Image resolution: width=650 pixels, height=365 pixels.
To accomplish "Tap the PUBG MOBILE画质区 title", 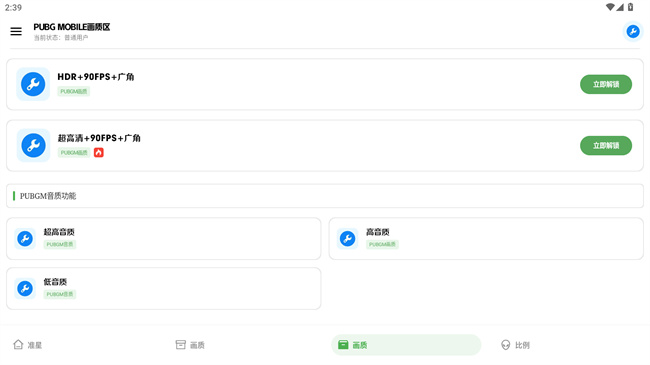I will click(72, 27).
